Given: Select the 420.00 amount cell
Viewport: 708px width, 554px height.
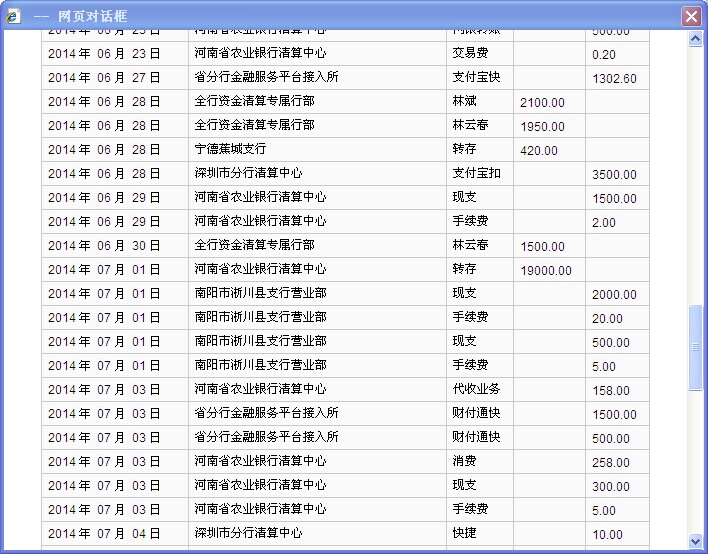Looking at the screenshot, I should pyautogui.click(x=540, y=150).
